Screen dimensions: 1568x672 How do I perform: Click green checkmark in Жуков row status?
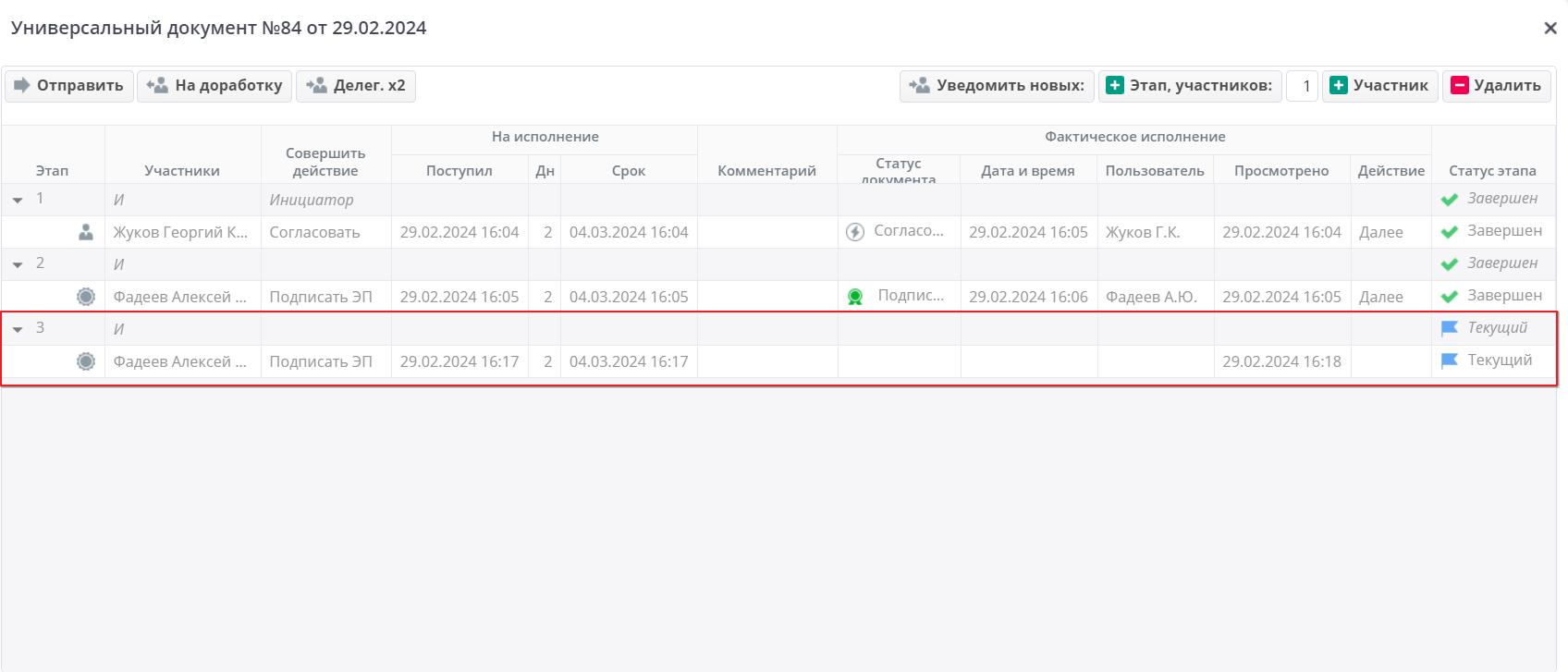coord(1450,232)
